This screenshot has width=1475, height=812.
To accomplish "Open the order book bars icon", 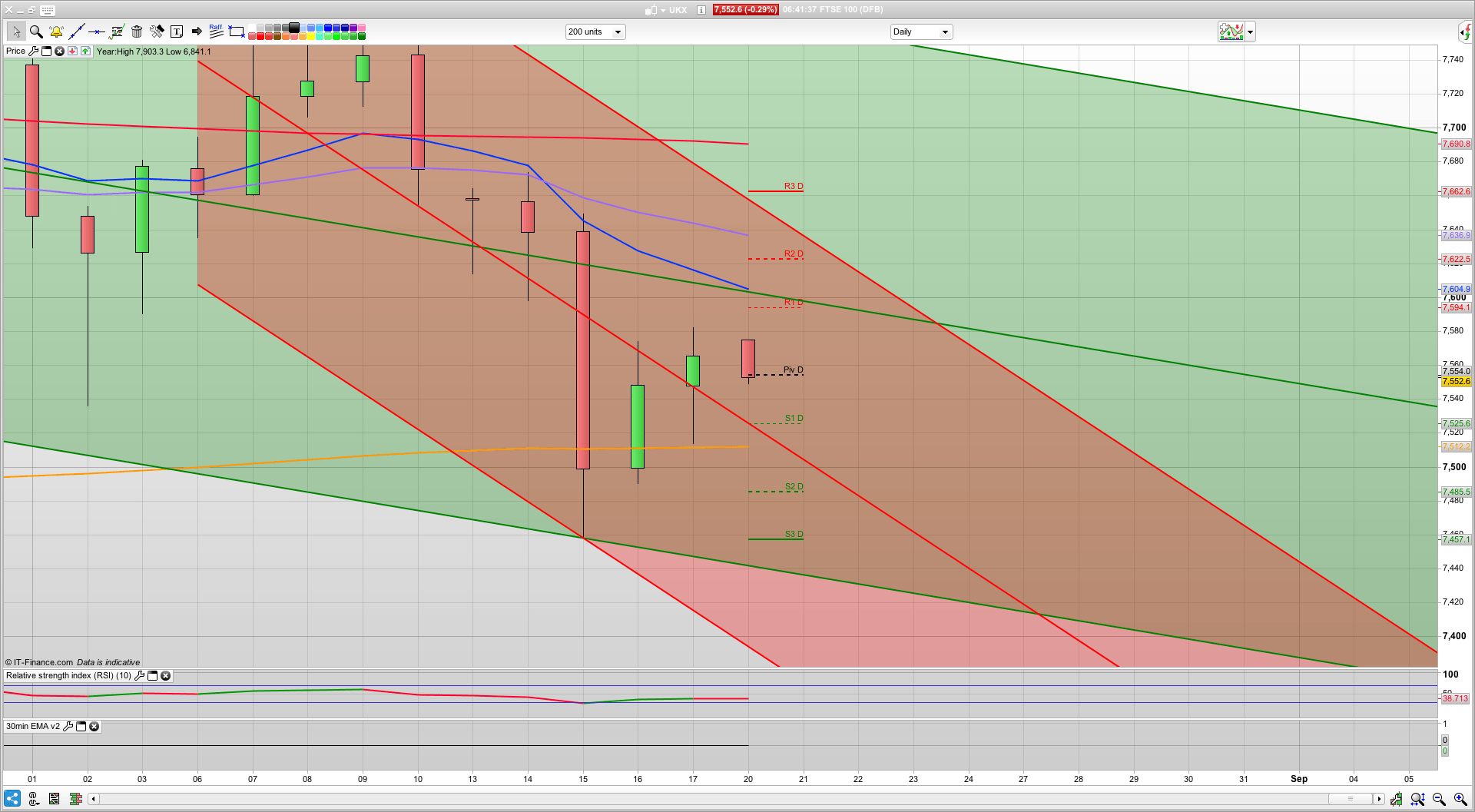I will click(x=75, y=799).
